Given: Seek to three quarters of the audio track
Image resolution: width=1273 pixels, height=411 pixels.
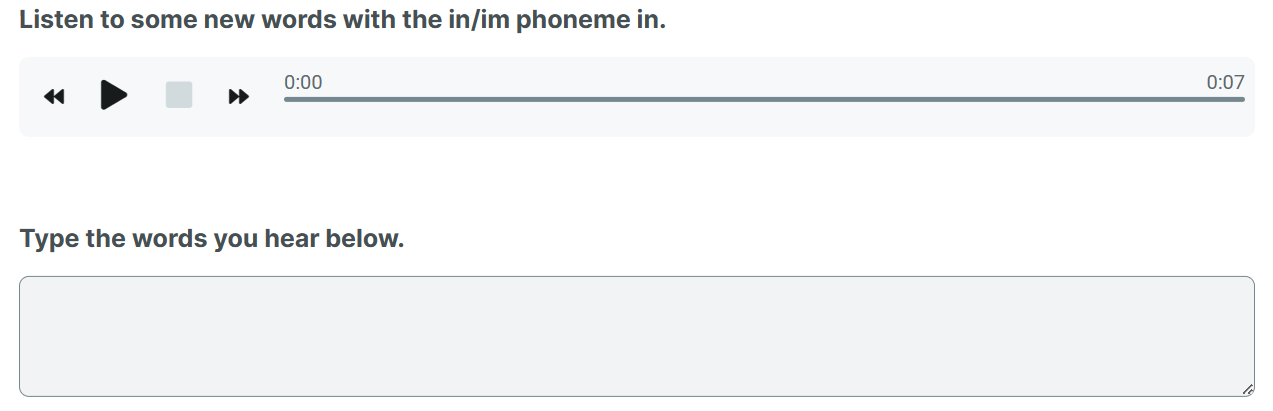Looking at the screenshot, I should (x=1004, y=99).
